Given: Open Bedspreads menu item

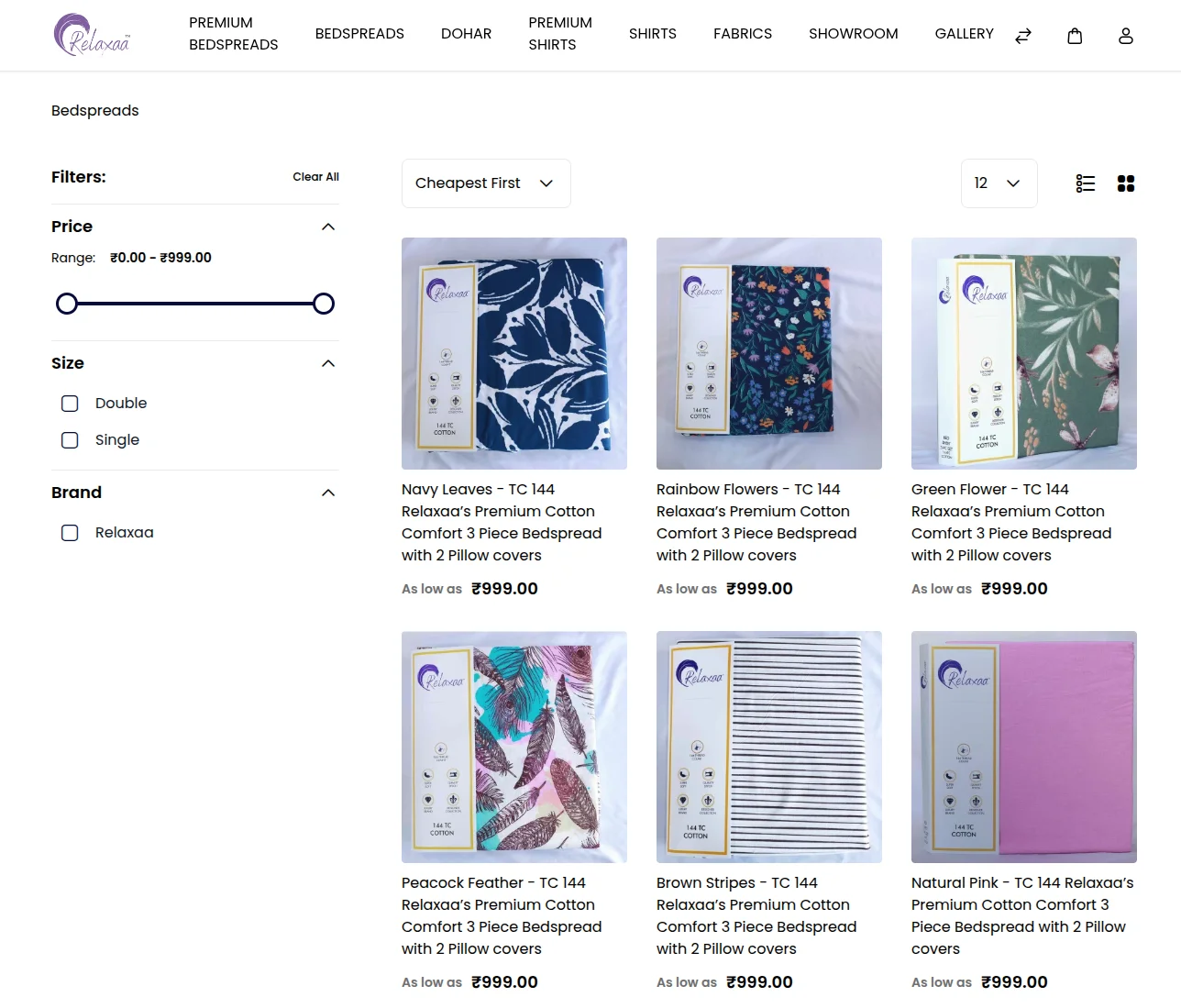Looking at the screenshot, I should (x=359, y=34).
